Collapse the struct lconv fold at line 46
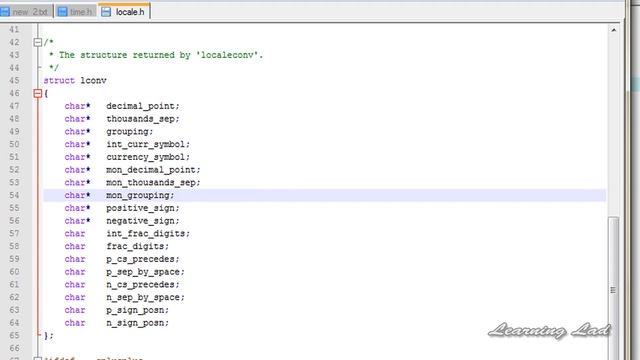 point(38,93)
